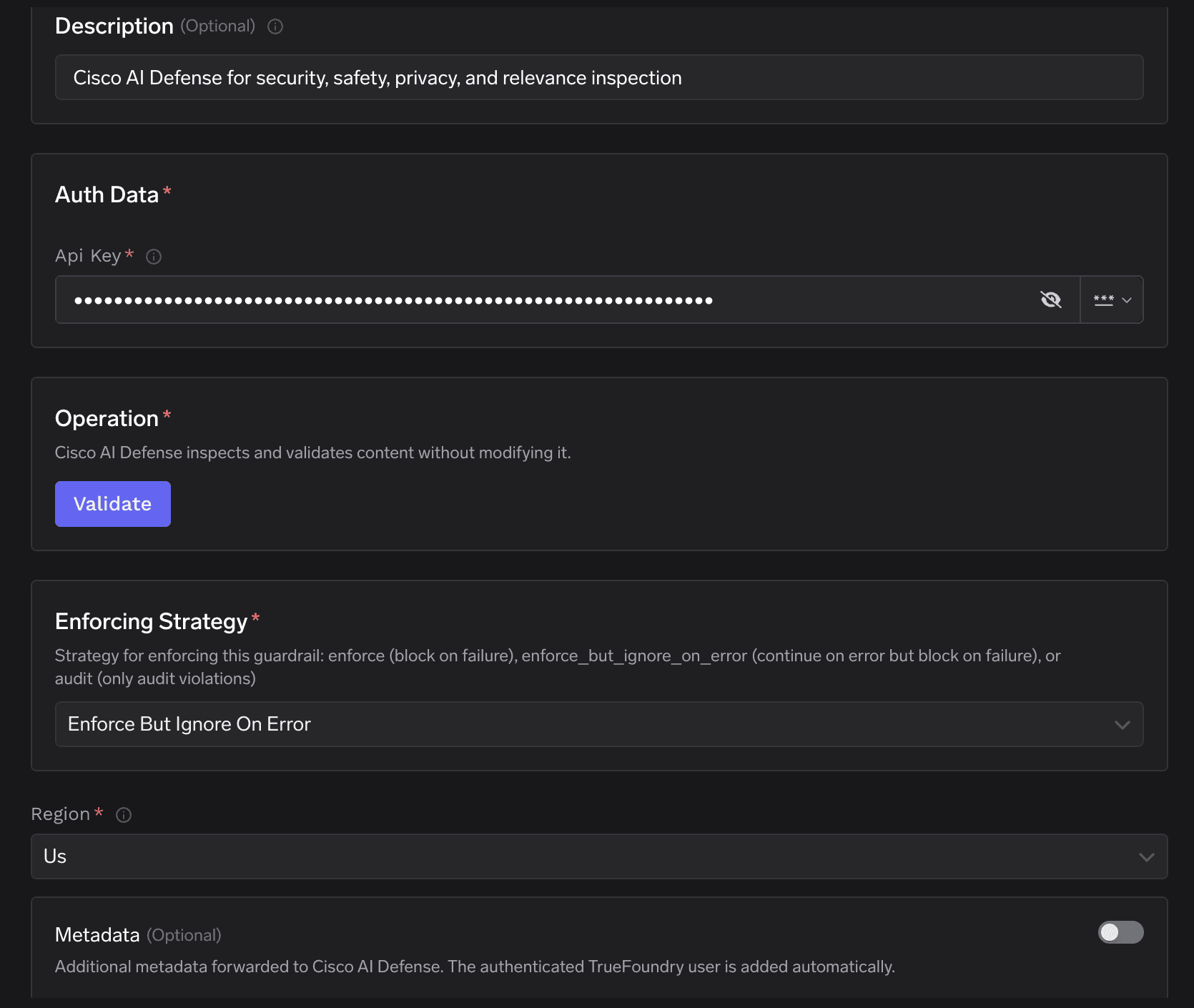This screenshot has width=1194, height=1008.
Task: Click the Description info icon
Action: coord(275,26)
